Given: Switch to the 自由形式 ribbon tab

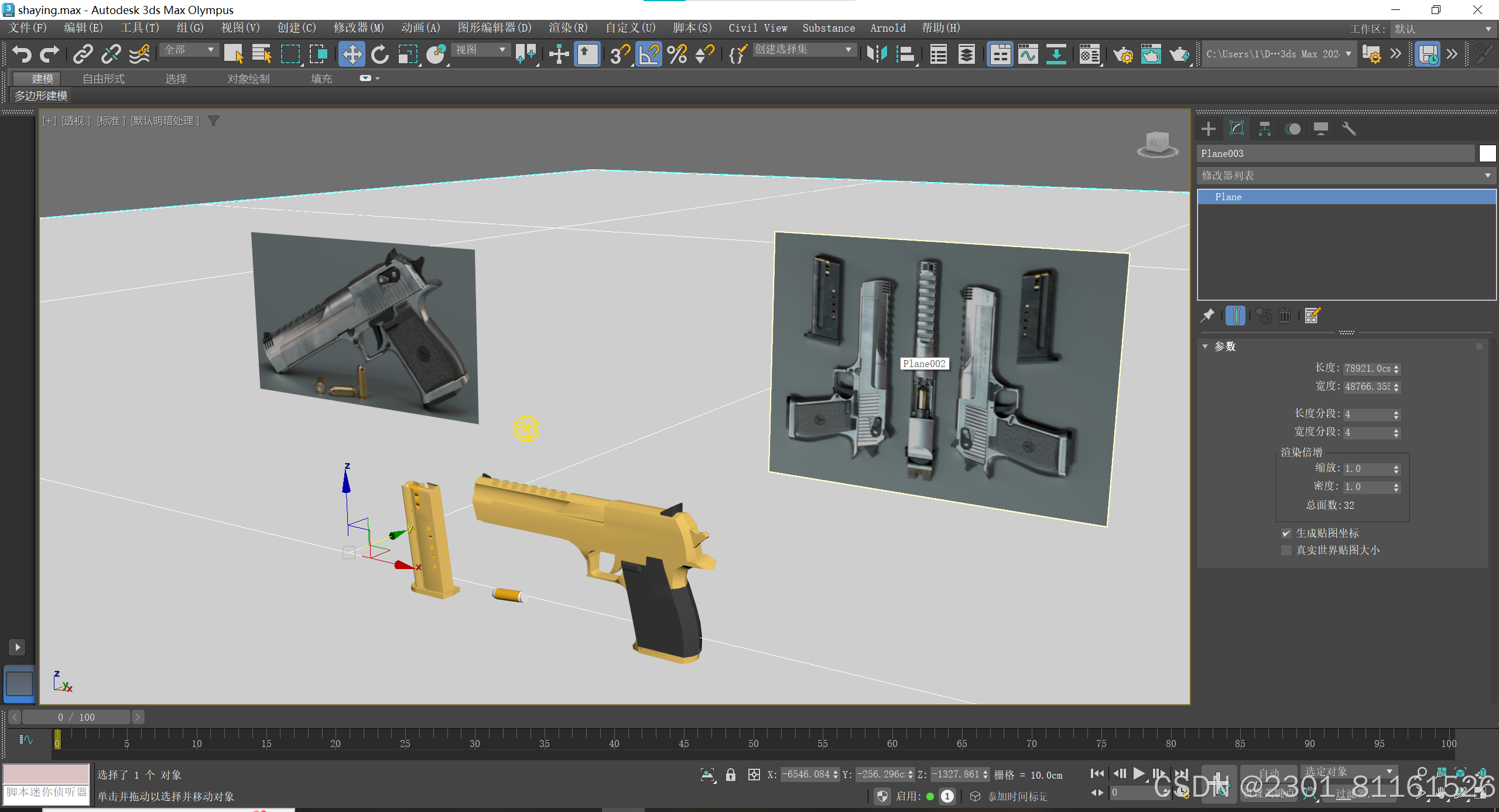Looking at the screenshot, I should [x=104, y=78].
